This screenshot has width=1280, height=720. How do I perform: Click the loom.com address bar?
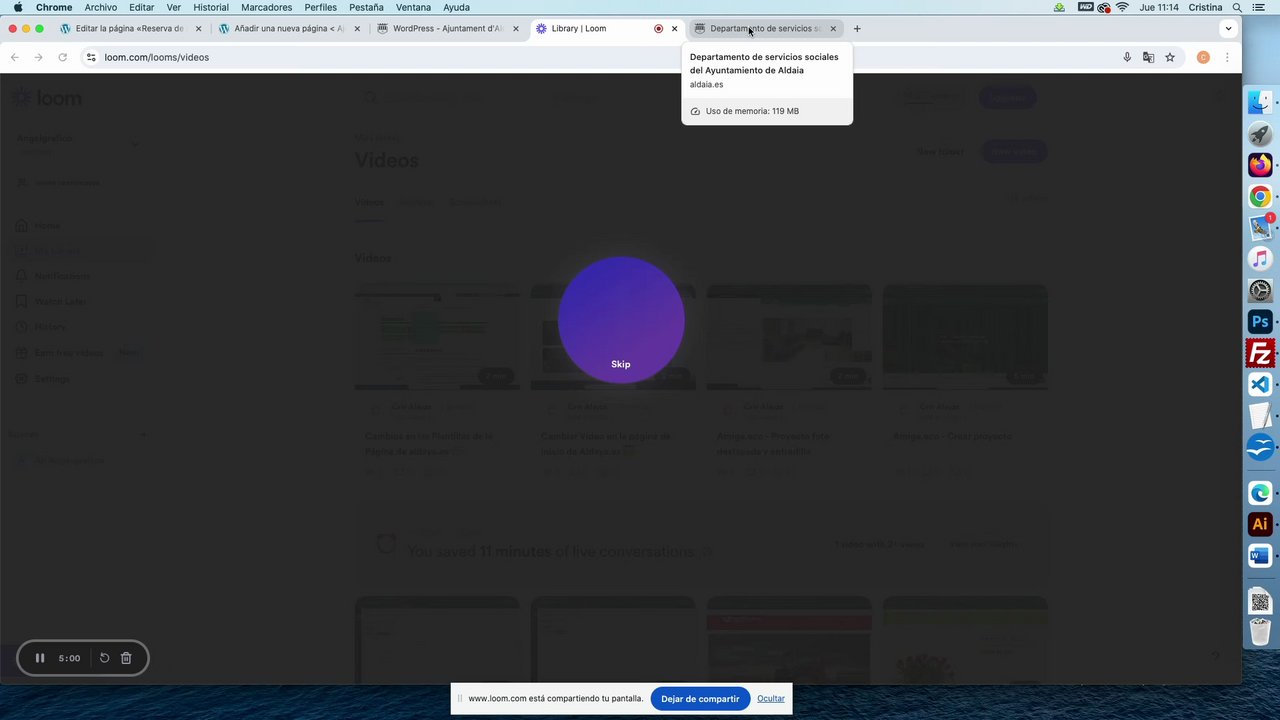click(x=600, y=57)
